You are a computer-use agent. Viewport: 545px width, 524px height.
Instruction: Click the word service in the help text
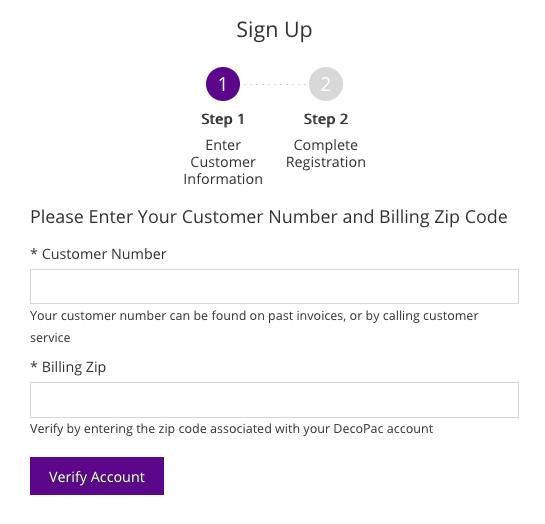[x=50, y=338]
